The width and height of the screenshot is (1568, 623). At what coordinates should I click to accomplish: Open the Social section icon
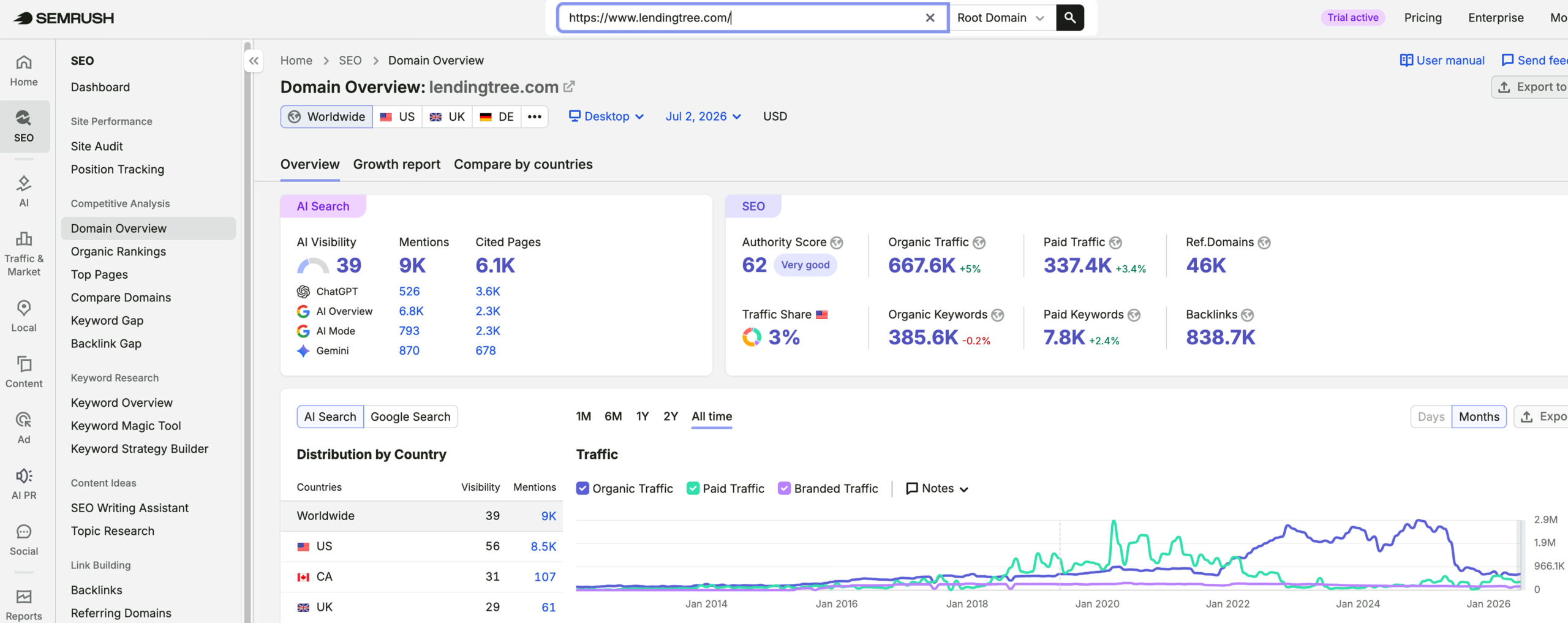(x=24, y=540)
